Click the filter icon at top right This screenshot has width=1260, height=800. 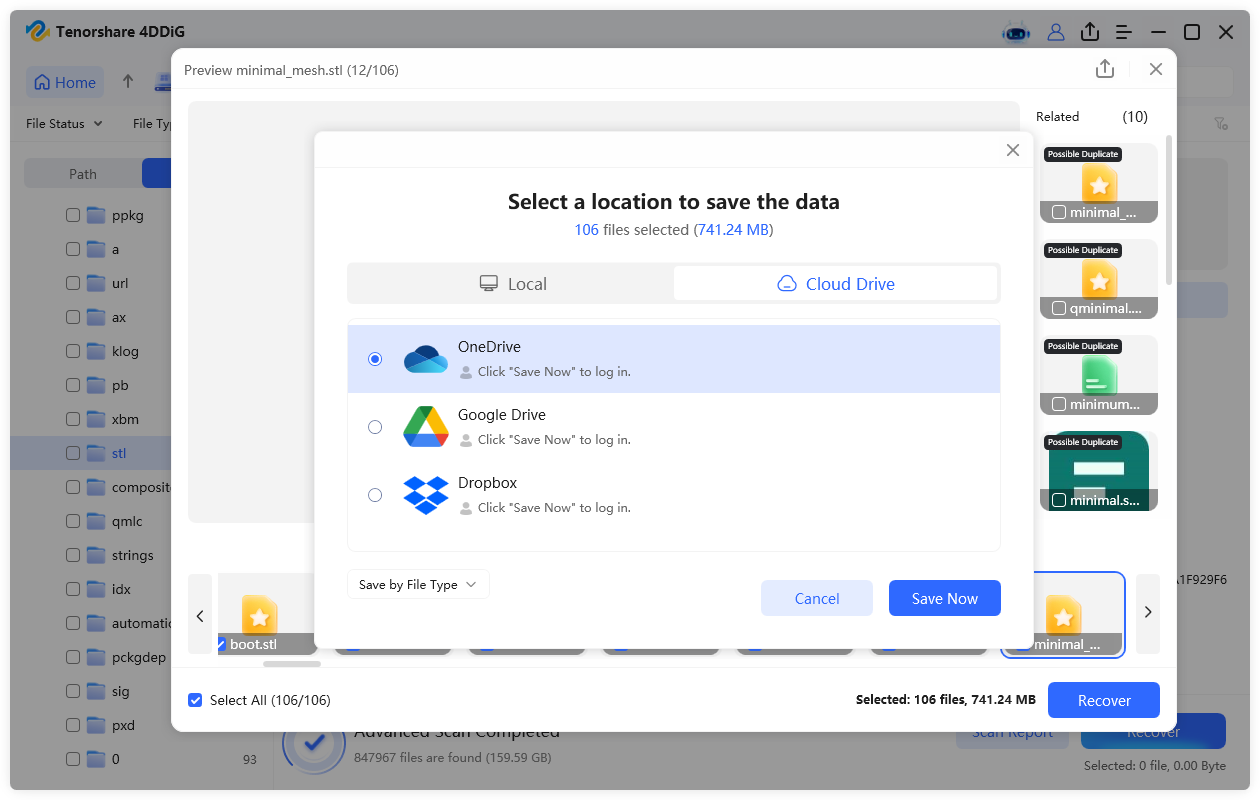(x=1221, y=124)
